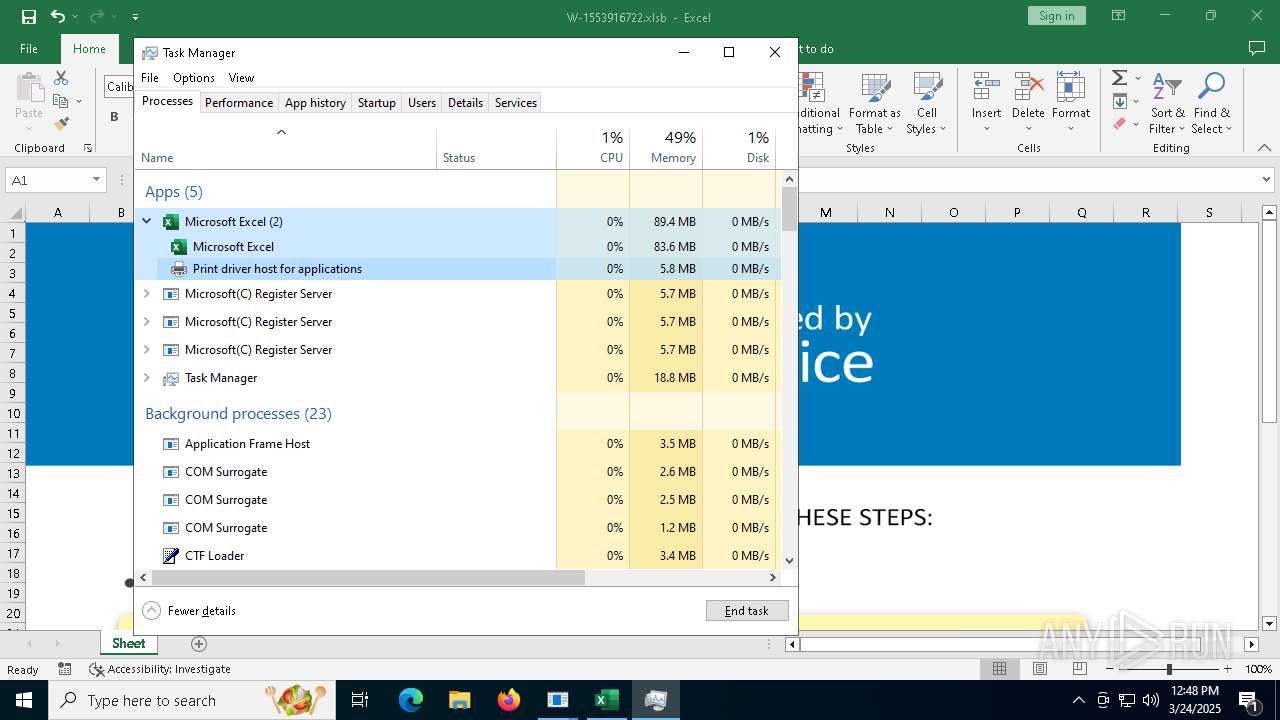The height and width of the screenshot is (720, 1280).
Task: Click the End task button
Action: click(x=747, y=610)
